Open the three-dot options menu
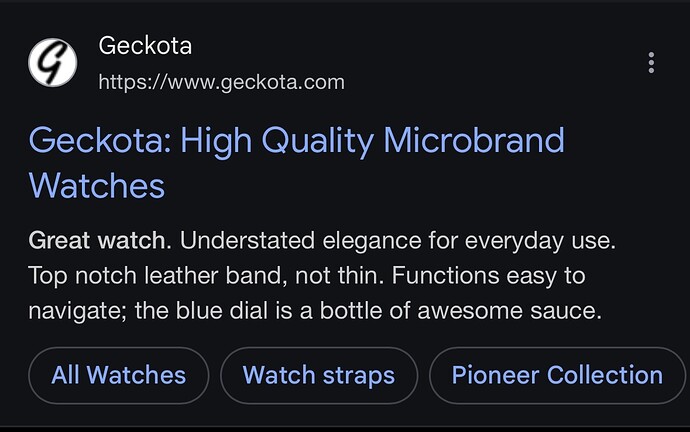690x432 pixels. click(651, 63)
